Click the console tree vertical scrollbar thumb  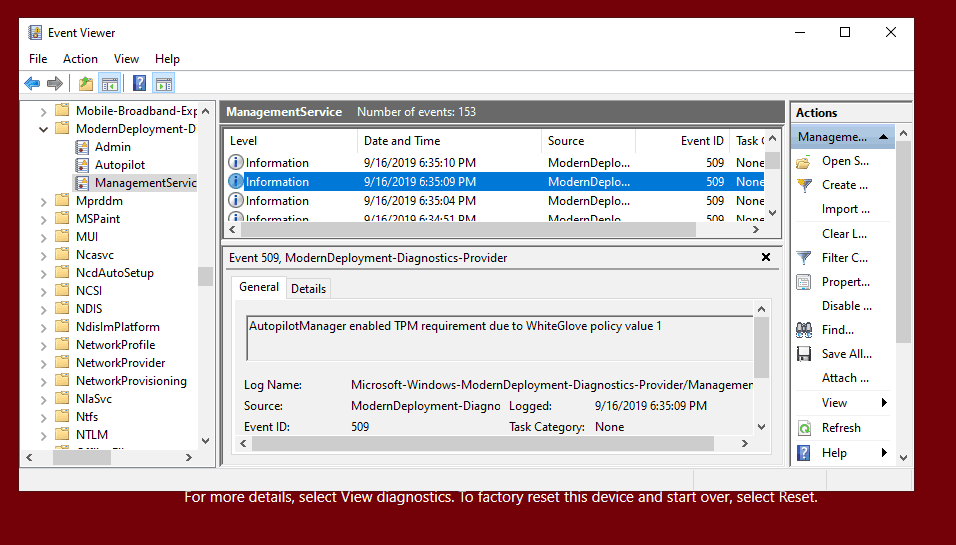(205, 276)
